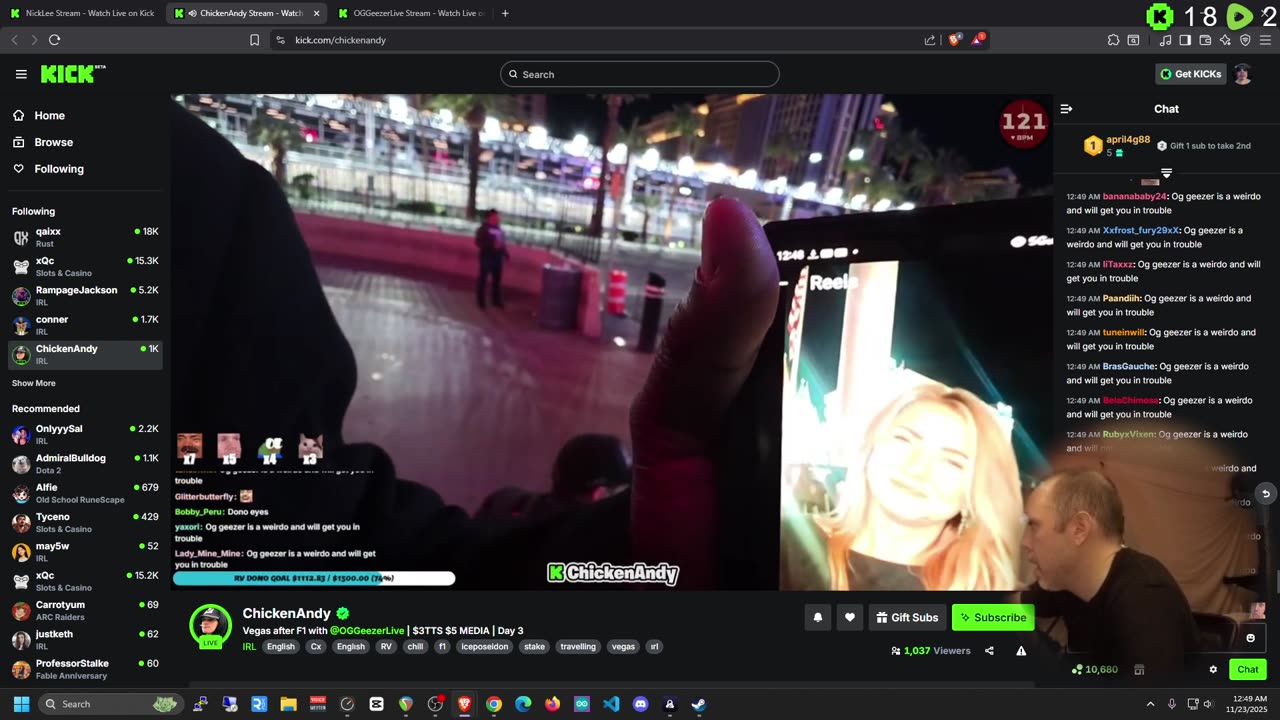Click the kick.com/chickenandy address bar
Screen dimensions: 1280x720
[600, 40]
